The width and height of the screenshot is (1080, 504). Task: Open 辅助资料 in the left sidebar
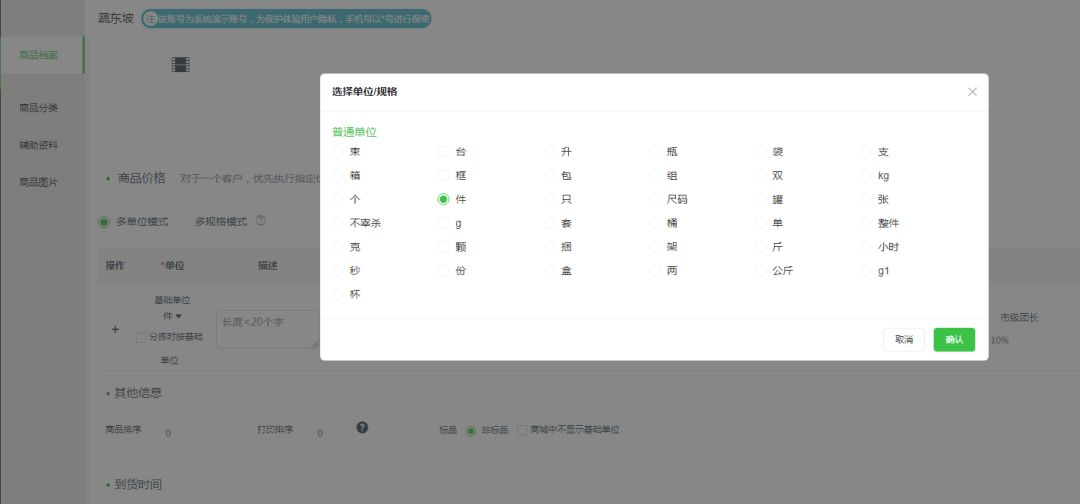(39, 145)
